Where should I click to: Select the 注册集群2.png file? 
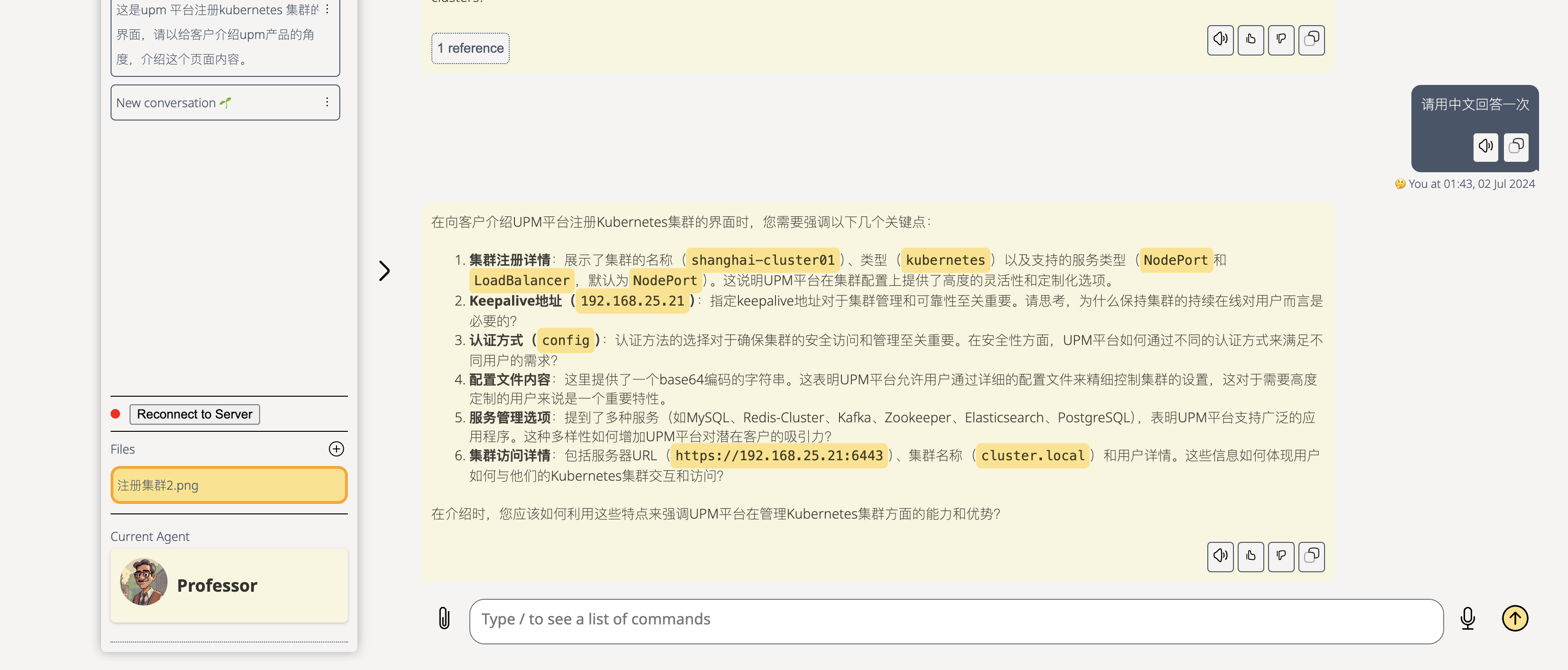[228, 485]
